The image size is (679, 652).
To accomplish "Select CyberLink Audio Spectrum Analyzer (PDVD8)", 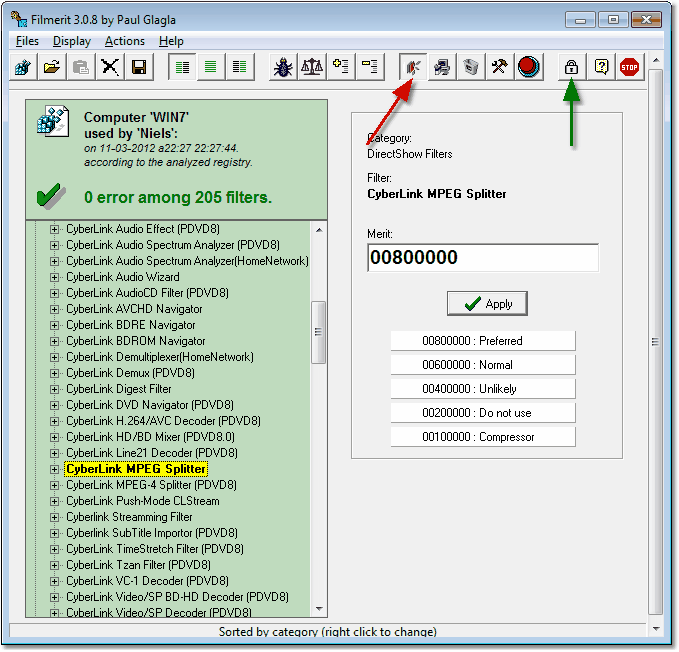I will point(173,245).
